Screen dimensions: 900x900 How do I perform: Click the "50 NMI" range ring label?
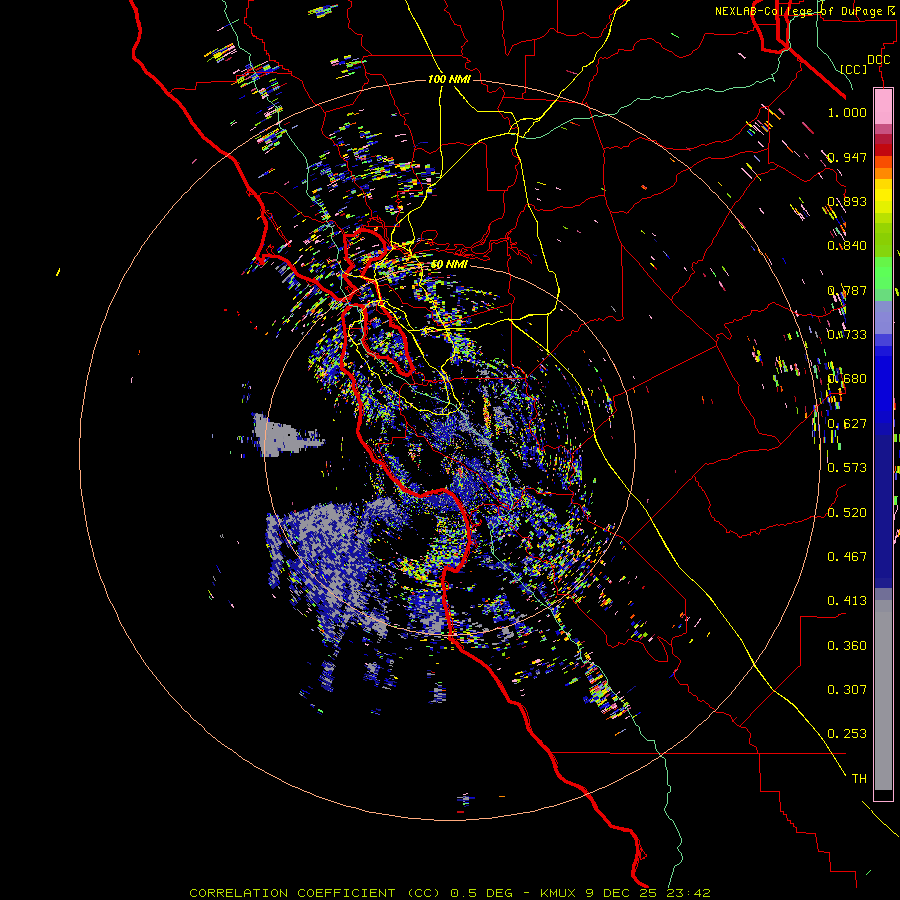click(449, 264)
